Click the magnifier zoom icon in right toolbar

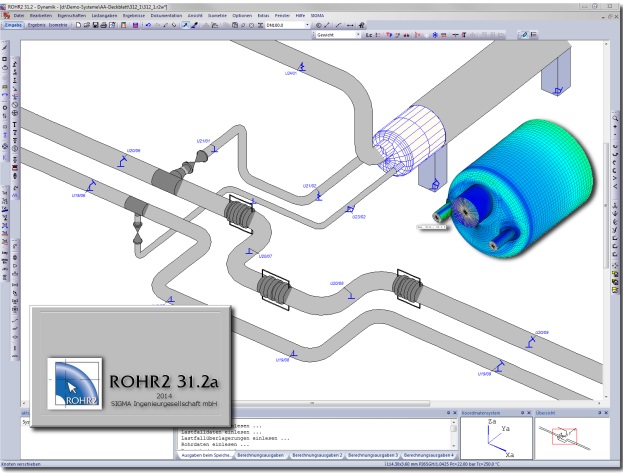click(x=615, y=118)
